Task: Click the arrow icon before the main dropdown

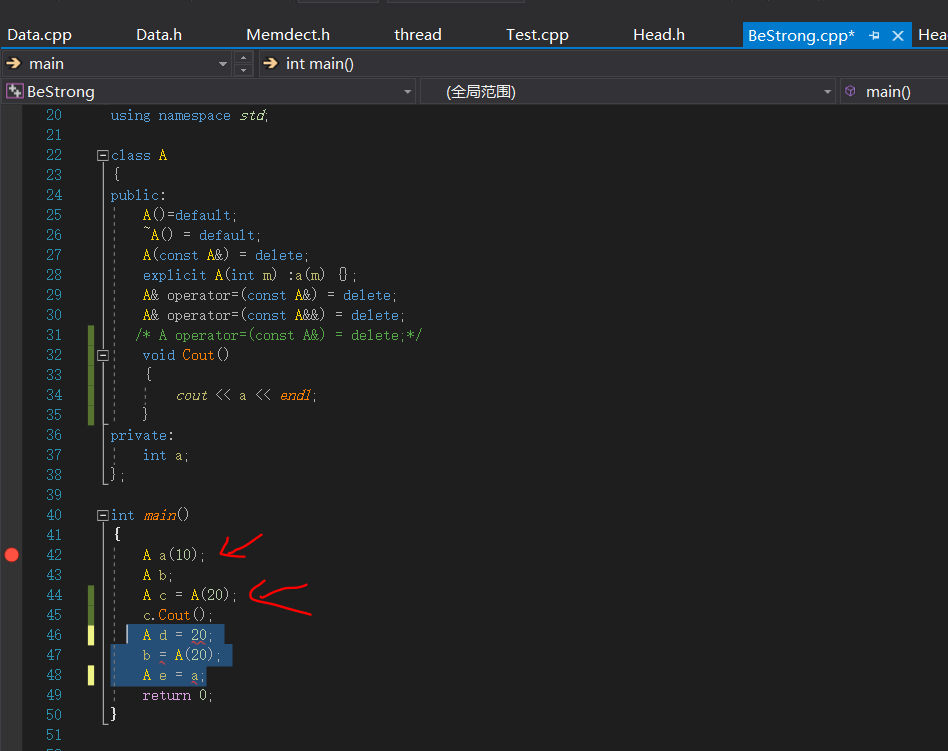Action: point(12,63)
